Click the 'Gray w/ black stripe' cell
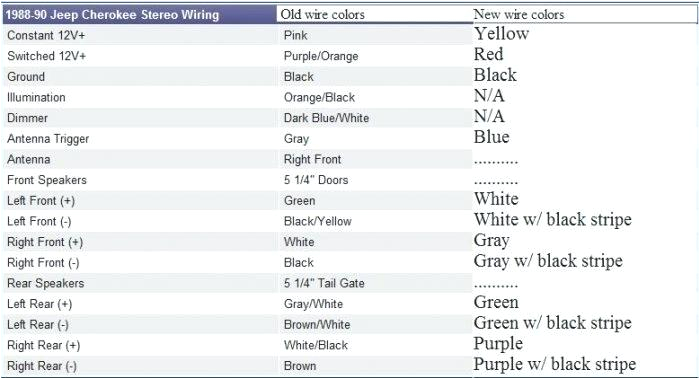700x379 pixels. (548, 261)
